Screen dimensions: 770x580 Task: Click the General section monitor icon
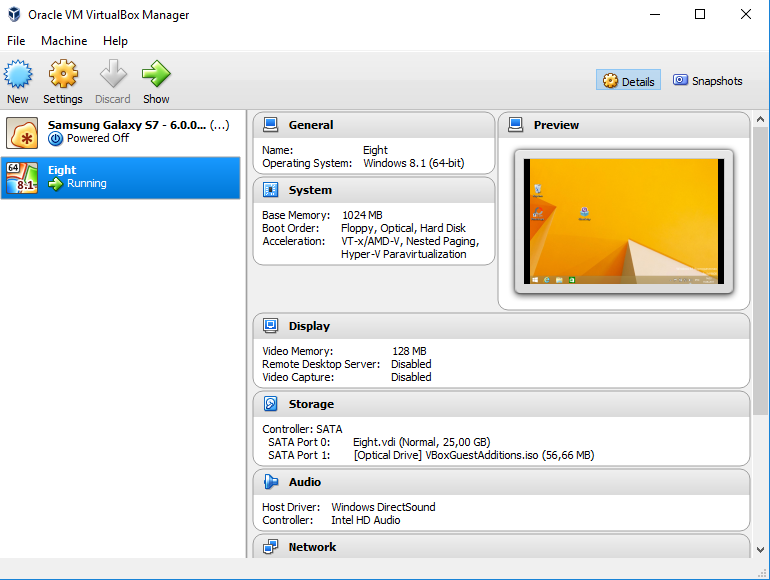(271, 125)
